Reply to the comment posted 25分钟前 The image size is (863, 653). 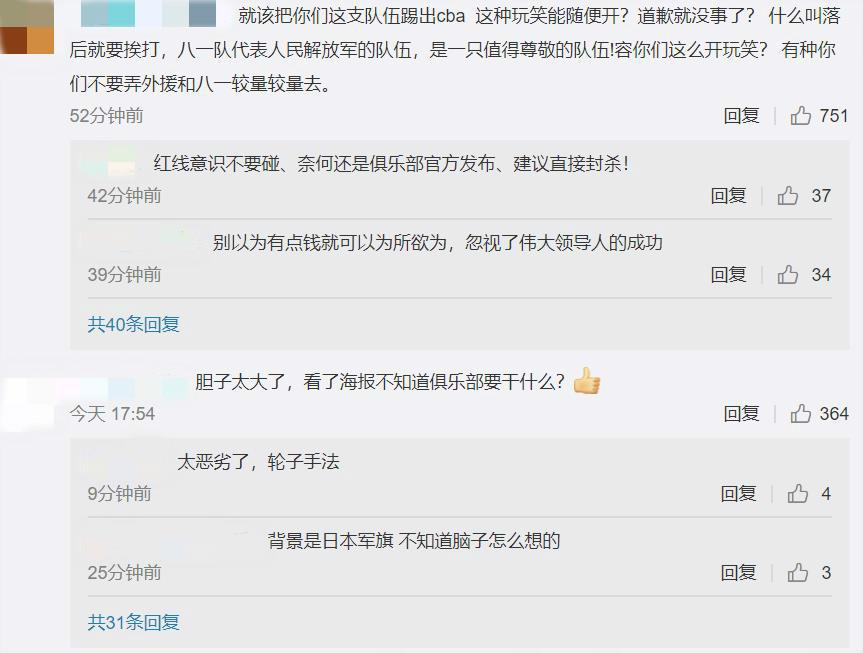pyautogui.click(x=739, y=573)
